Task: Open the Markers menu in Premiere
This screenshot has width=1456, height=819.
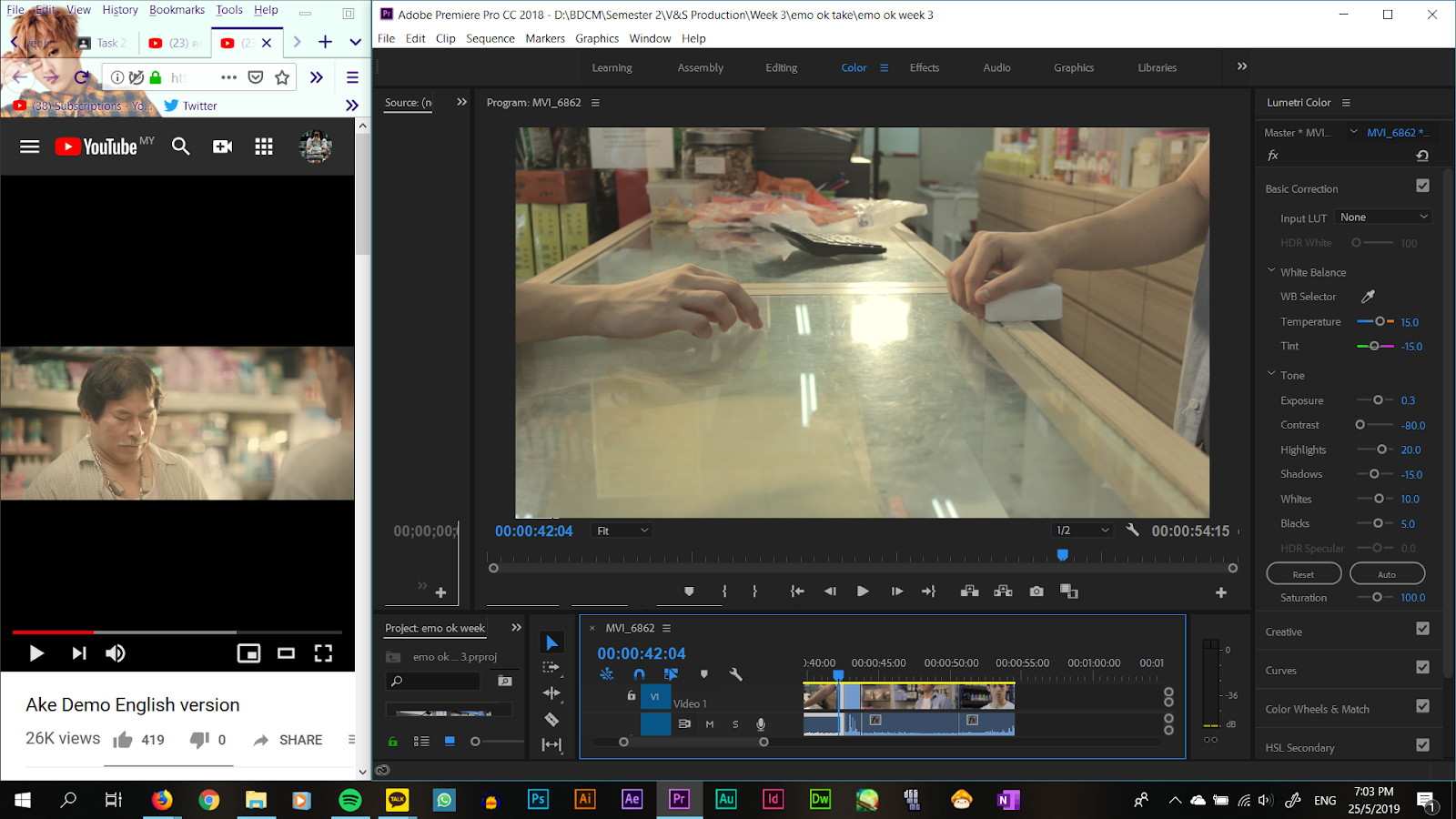Action: click(x=545, y=38)
